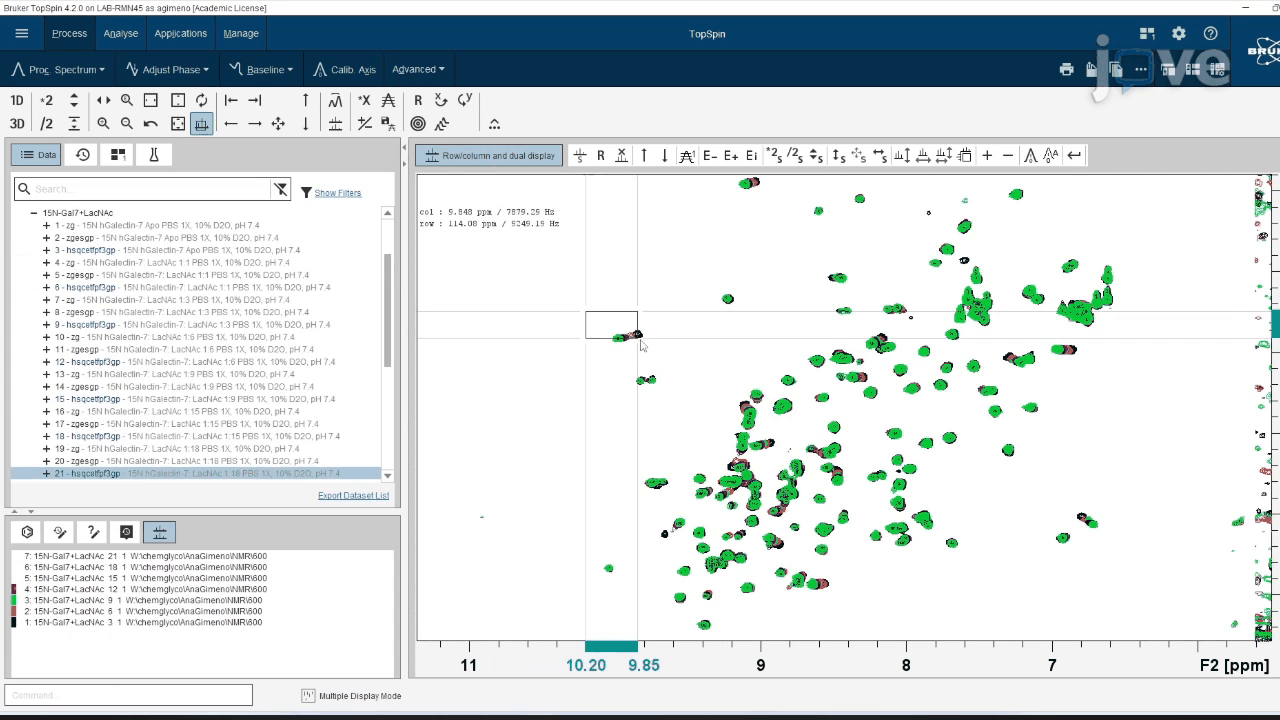Collapse the 15N-Gal7+LacNAc tree node
The width and height of the screenshot is (1280, 720).
tap(33, 213)
